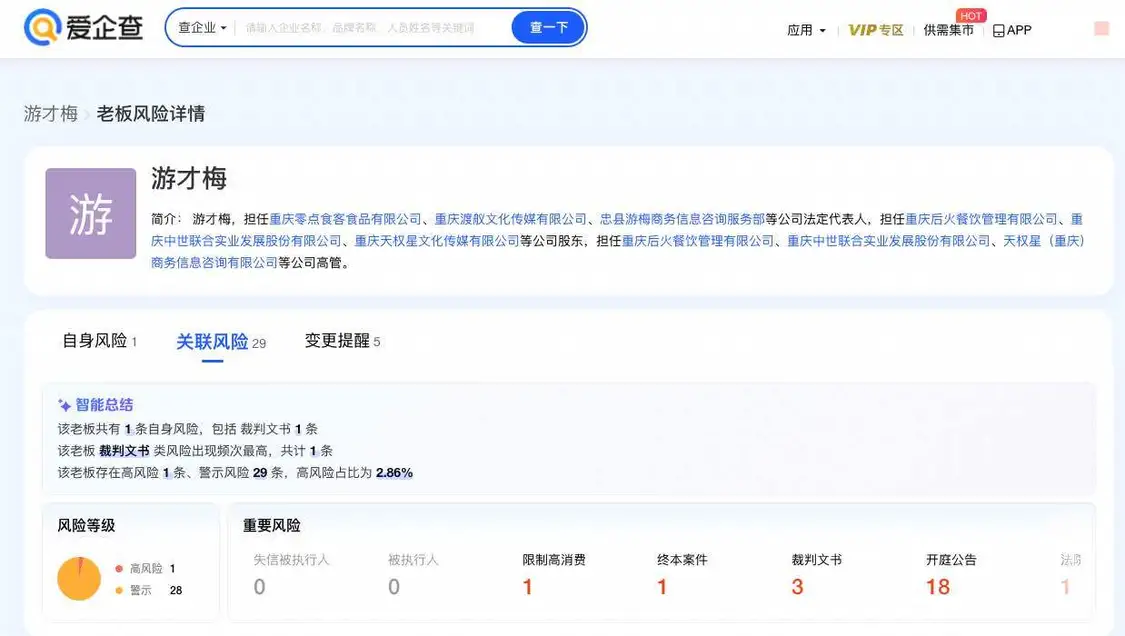This screenshot has width=1125, height=636.
Task: Focus the company name search field
Action: click(372, 28)
